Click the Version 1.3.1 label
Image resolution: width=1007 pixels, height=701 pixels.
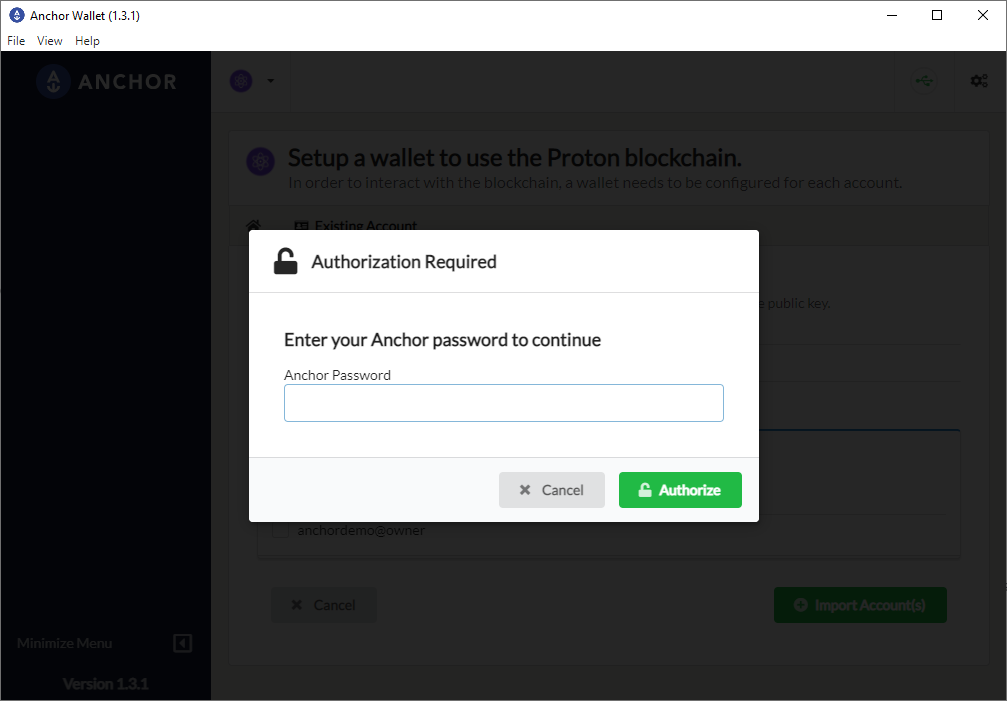tap(105, 684)
